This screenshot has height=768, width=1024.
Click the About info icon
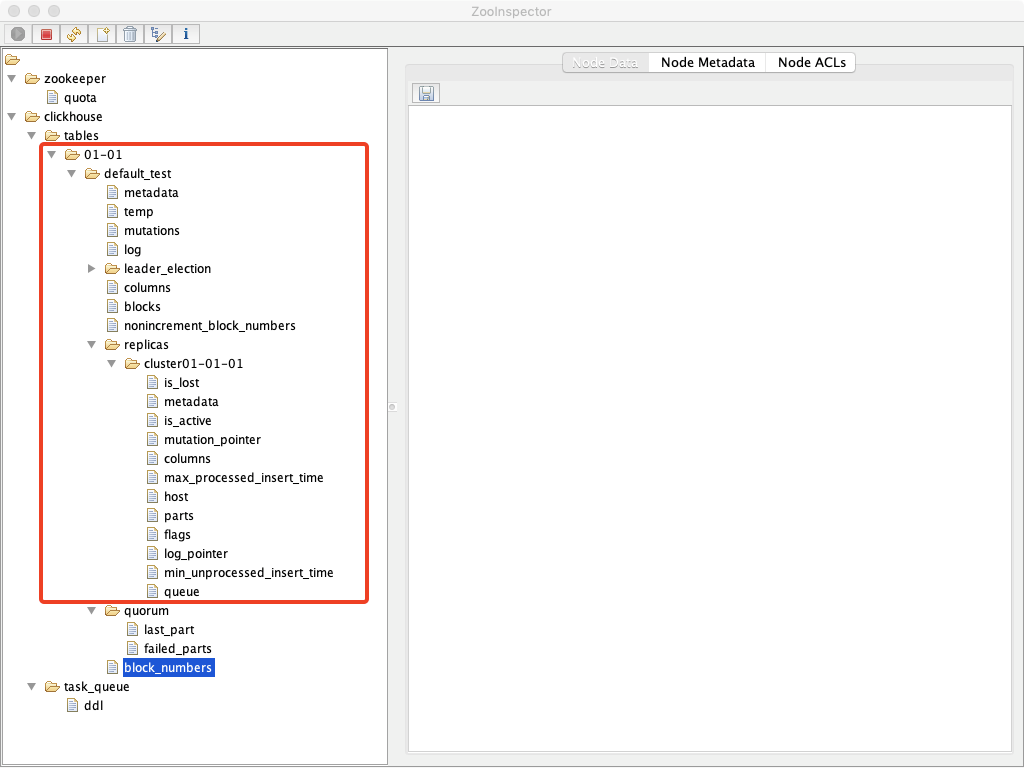point(186,34)
